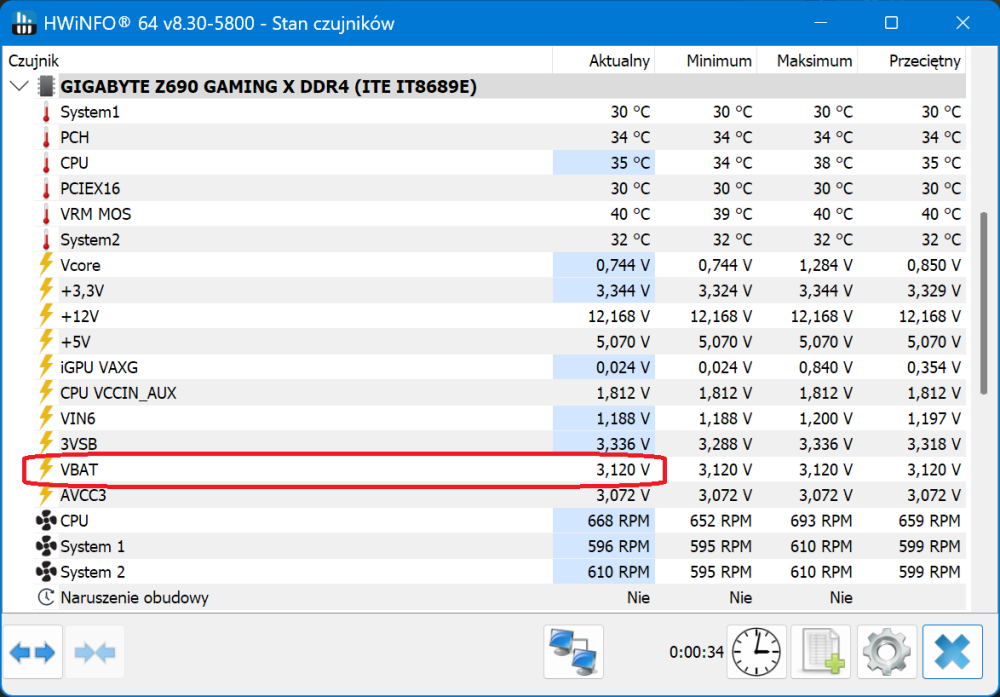Close sensors with the blue X button
Viewport: 1000px width, 697px height.
point(952,652)
